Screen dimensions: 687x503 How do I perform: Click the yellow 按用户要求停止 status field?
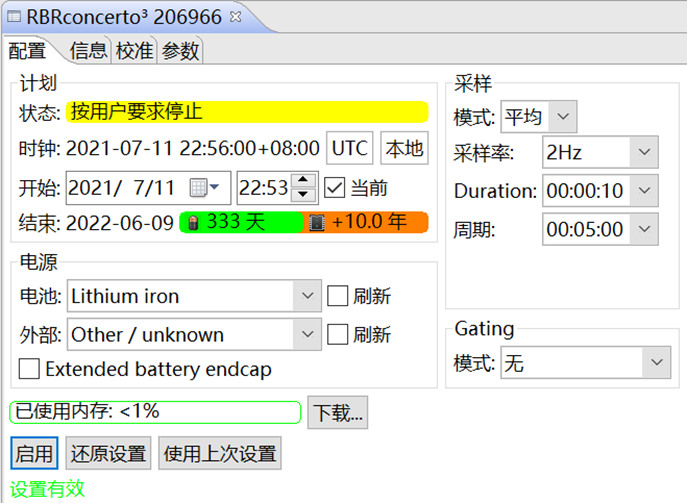click(247, 112)
